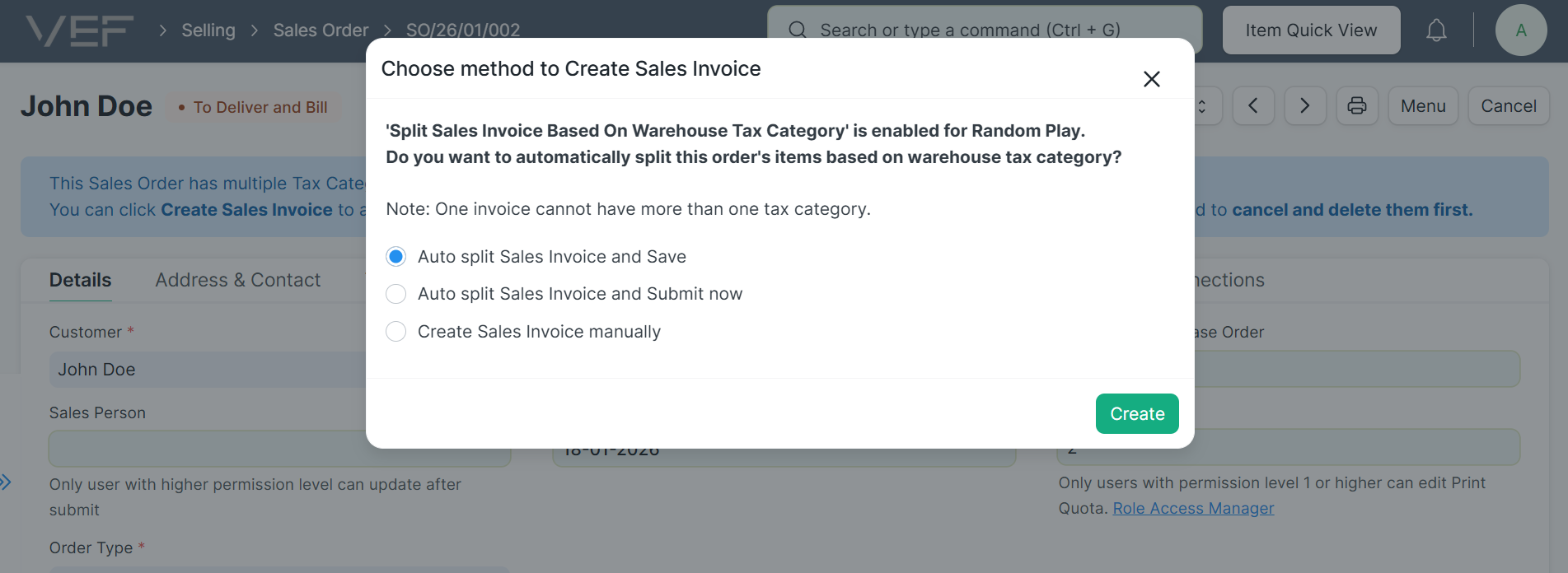The width and height of the screenshot is (1568, 573).
Task: Click the Selling breadcrumb link
Action: (x=208, y=30)
